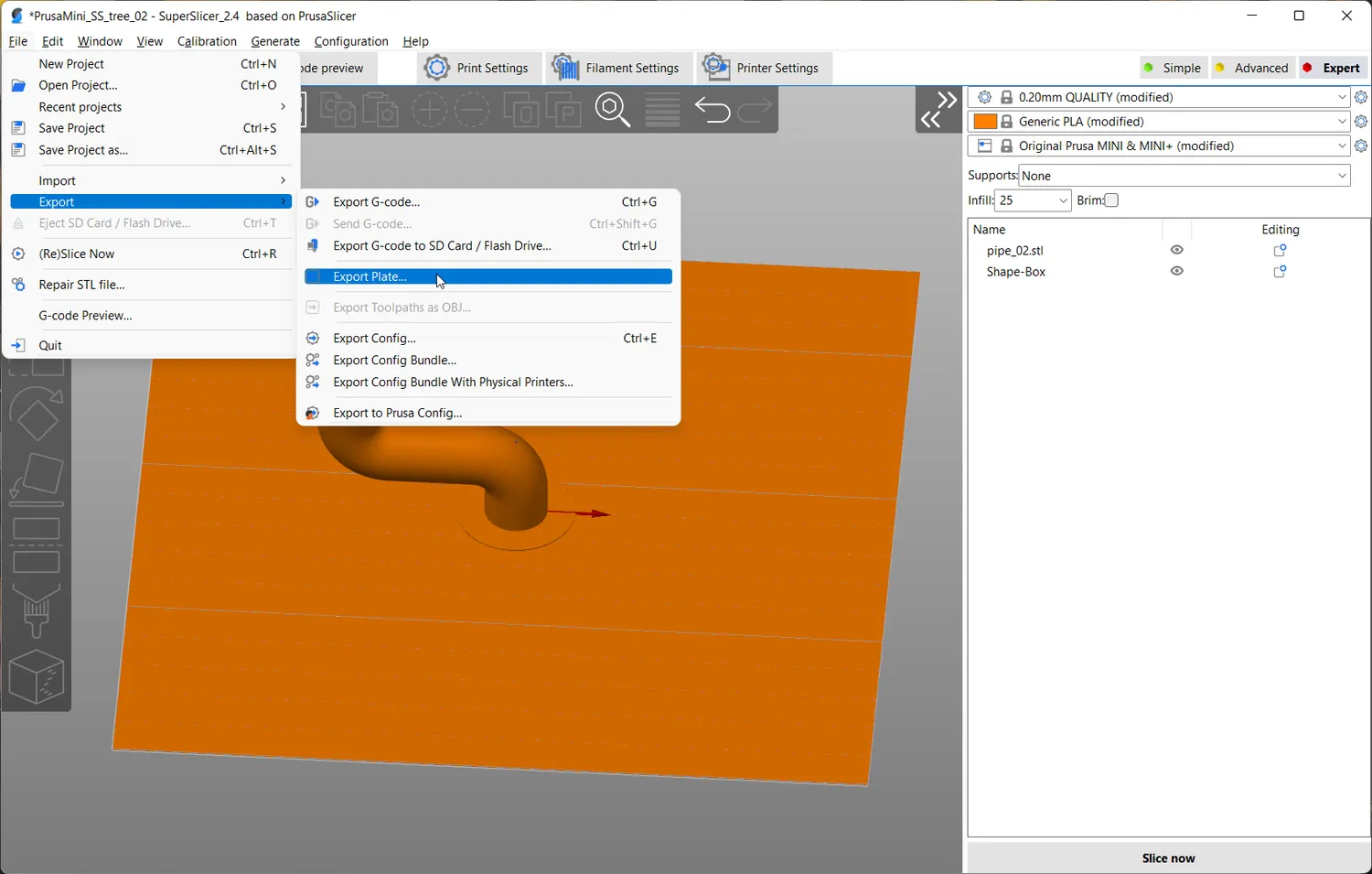Select the Place on face tool
1372x874 pixels.
37,479
